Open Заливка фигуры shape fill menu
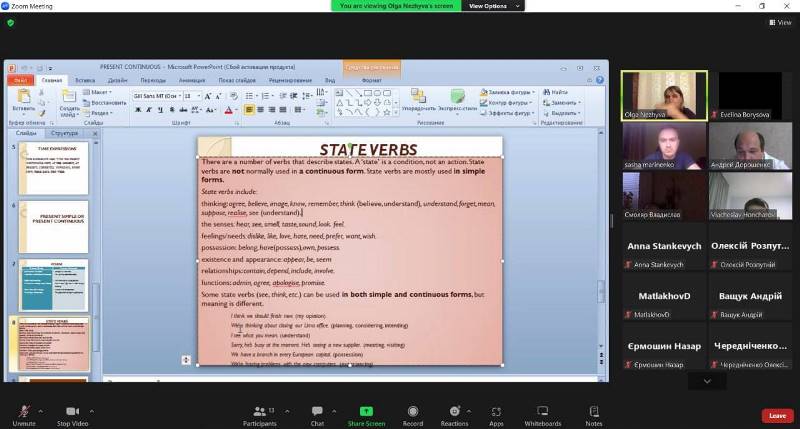 [x=508, y=92]
